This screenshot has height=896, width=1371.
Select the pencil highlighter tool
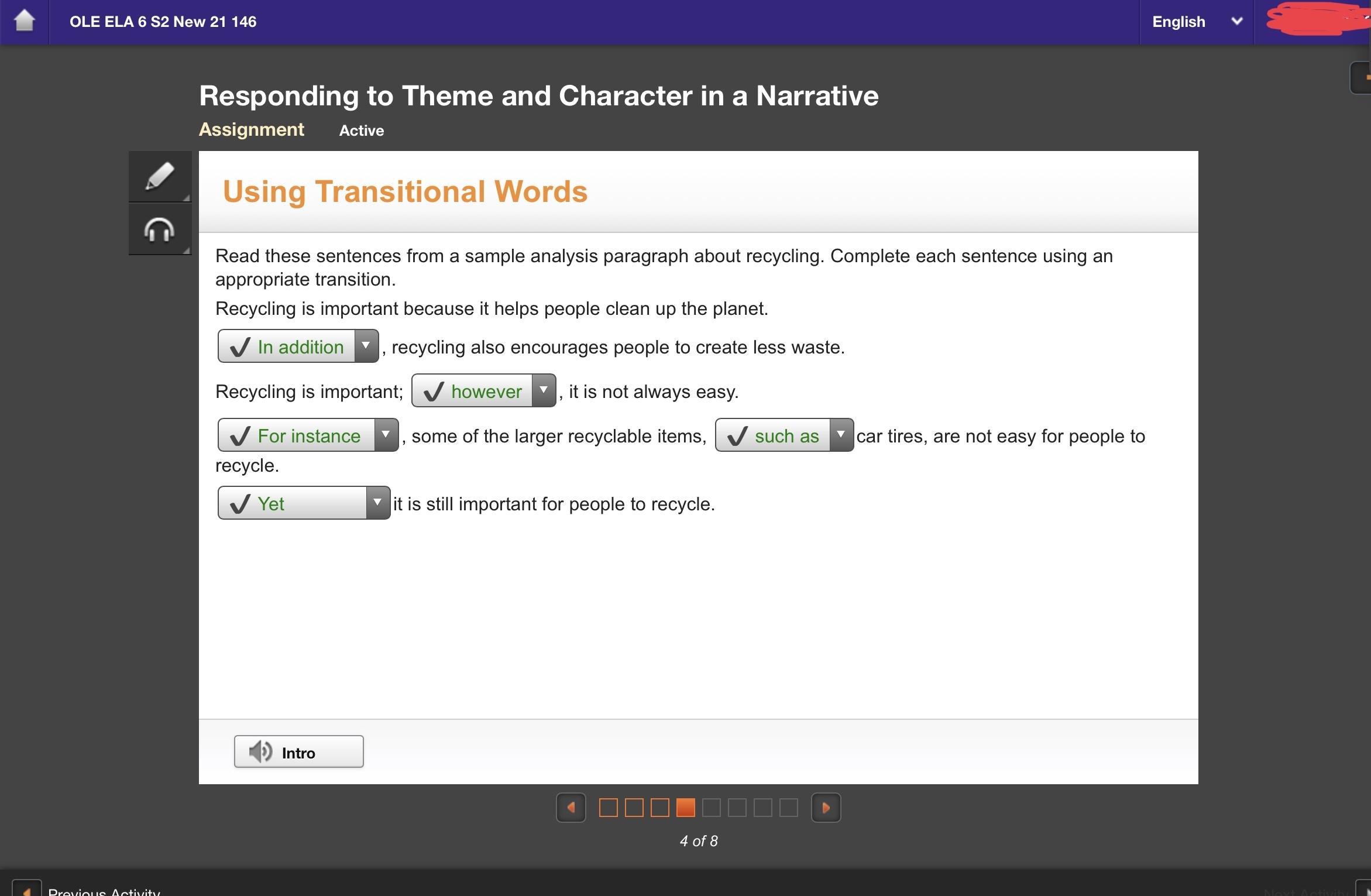click(x=159, y=176)
